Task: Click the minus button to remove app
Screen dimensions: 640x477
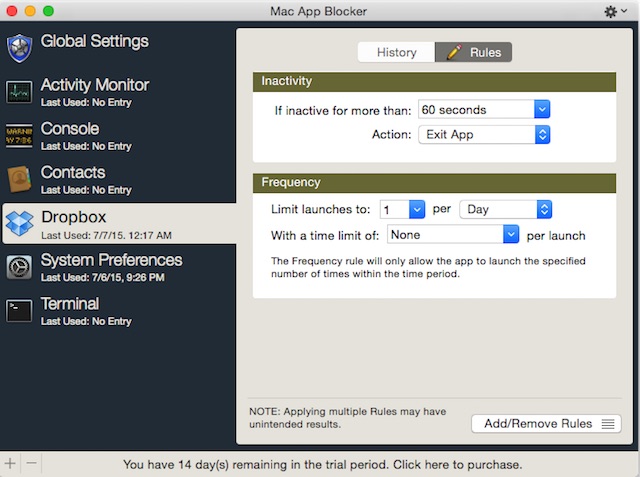Action: click(x=31, y=464)
